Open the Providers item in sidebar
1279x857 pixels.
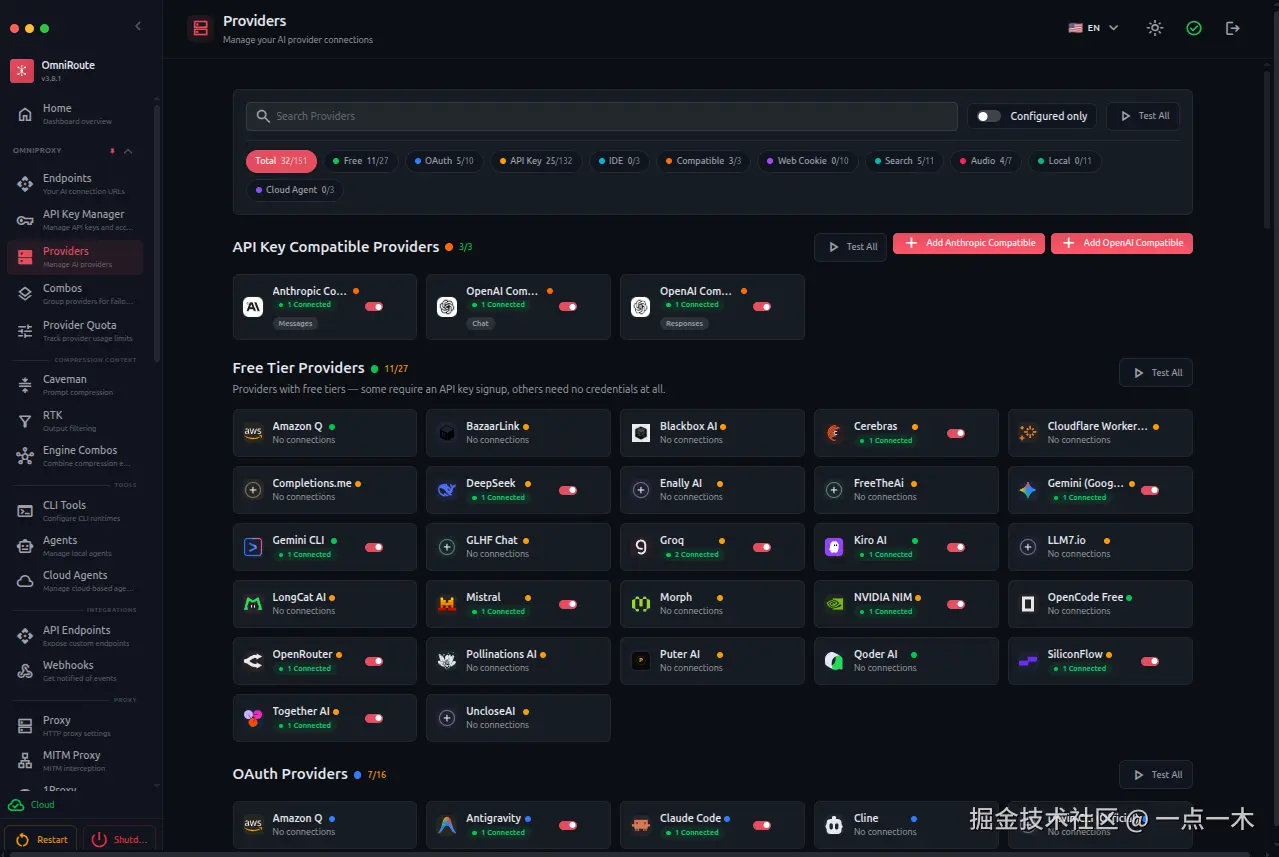pos(75,257)
